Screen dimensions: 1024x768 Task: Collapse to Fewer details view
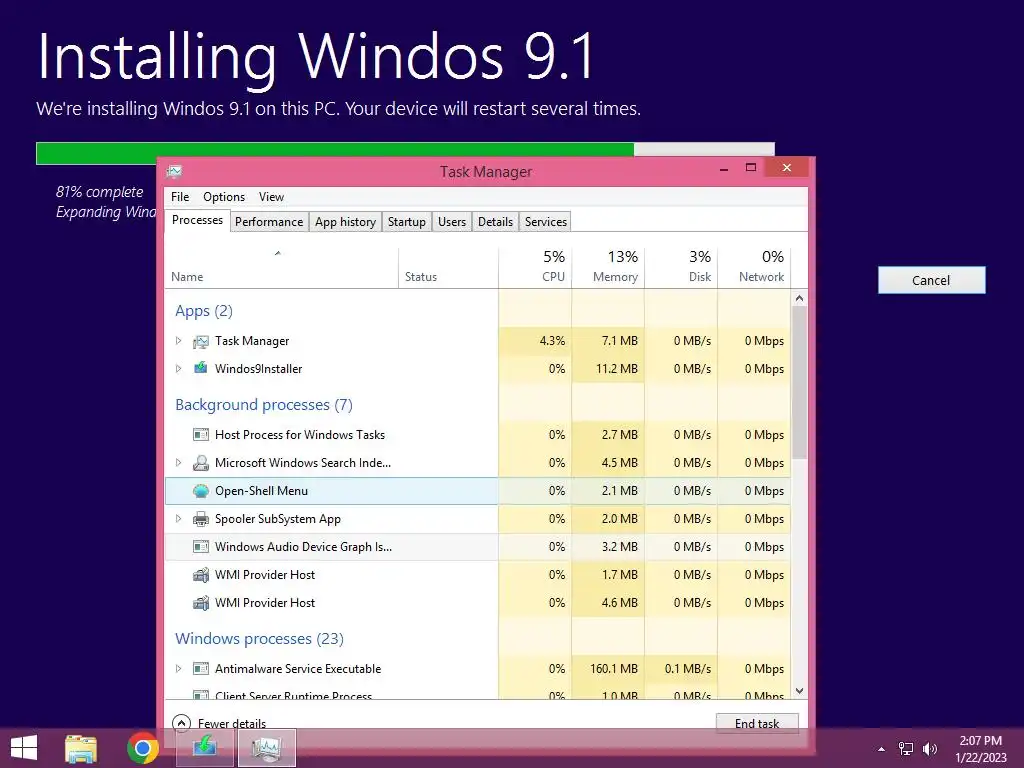[x=219, y=724]
